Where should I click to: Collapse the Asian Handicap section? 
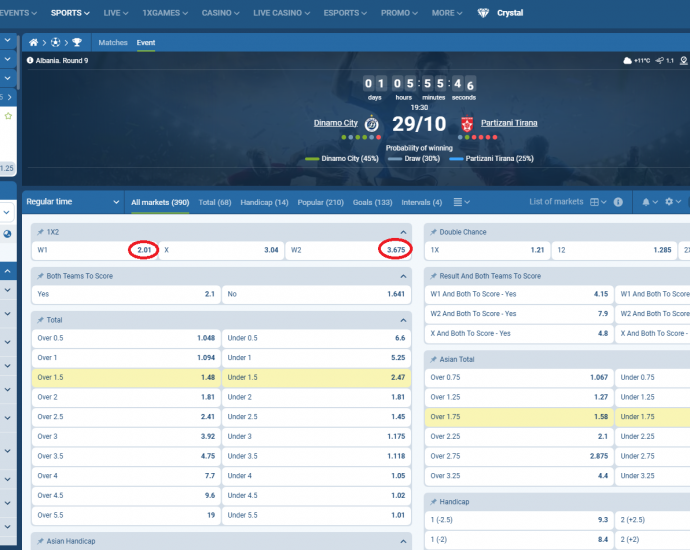click(403, 541)
